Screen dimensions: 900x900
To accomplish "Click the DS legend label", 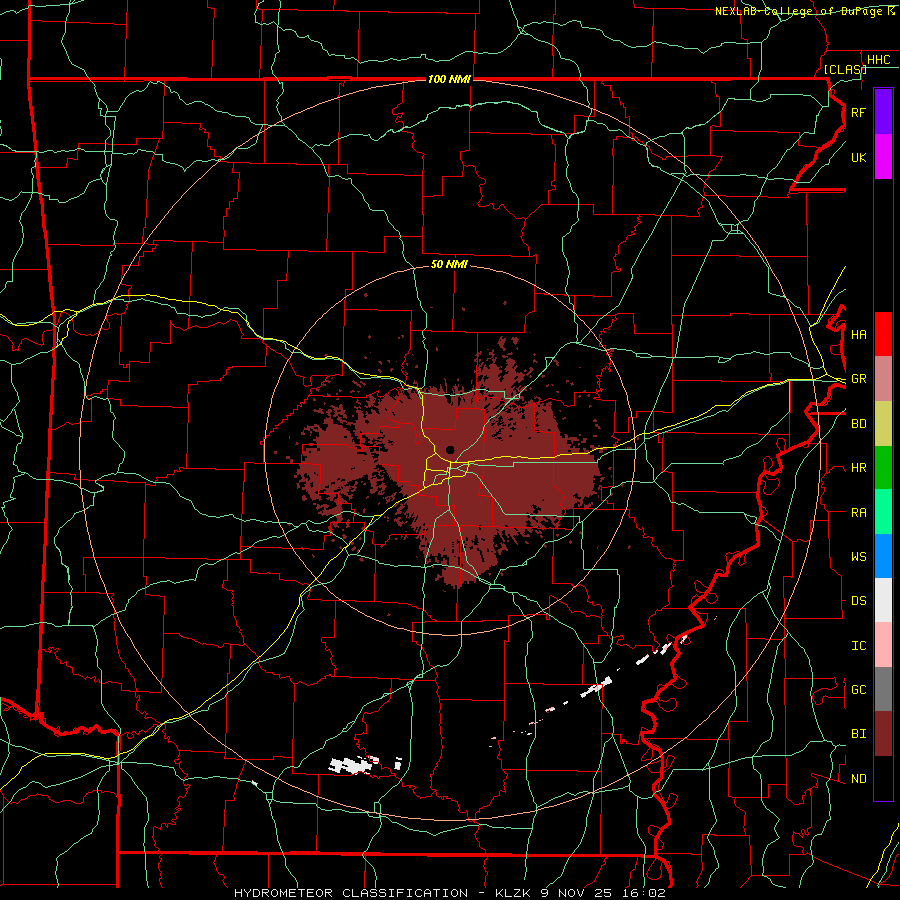I will pos(858,601).
